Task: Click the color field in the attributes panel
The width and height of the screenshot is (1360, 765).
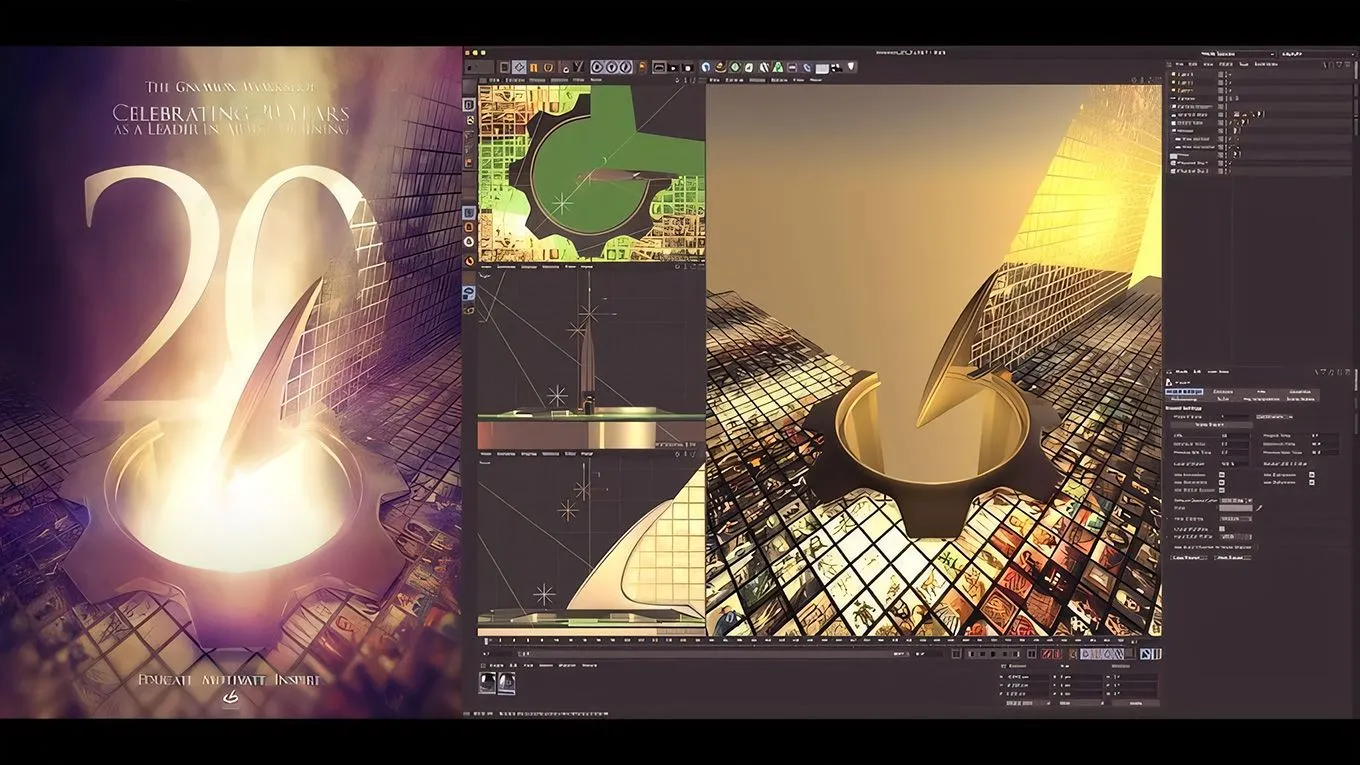Action: [1236, 508]
